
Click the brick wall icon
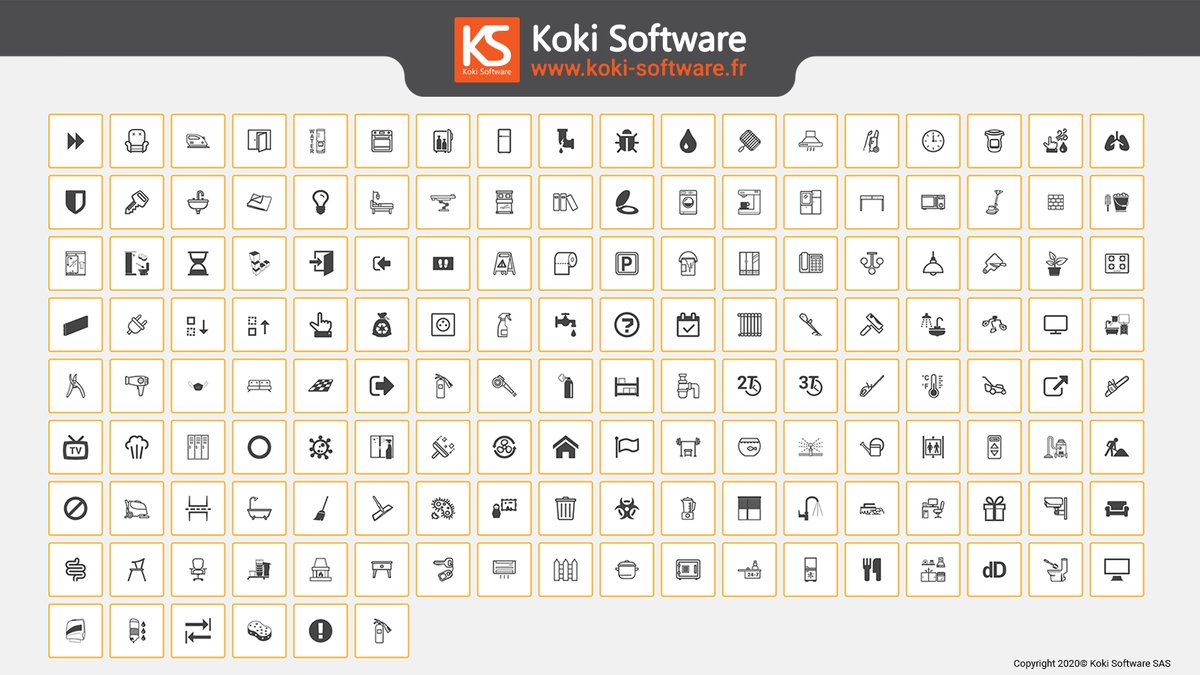coord(1056,202)
